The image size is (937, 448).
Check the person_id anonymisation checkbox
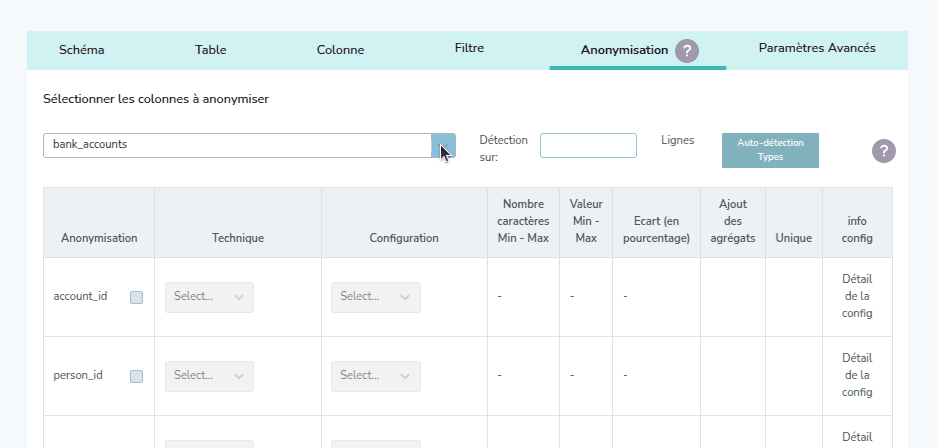pos(137,376)
